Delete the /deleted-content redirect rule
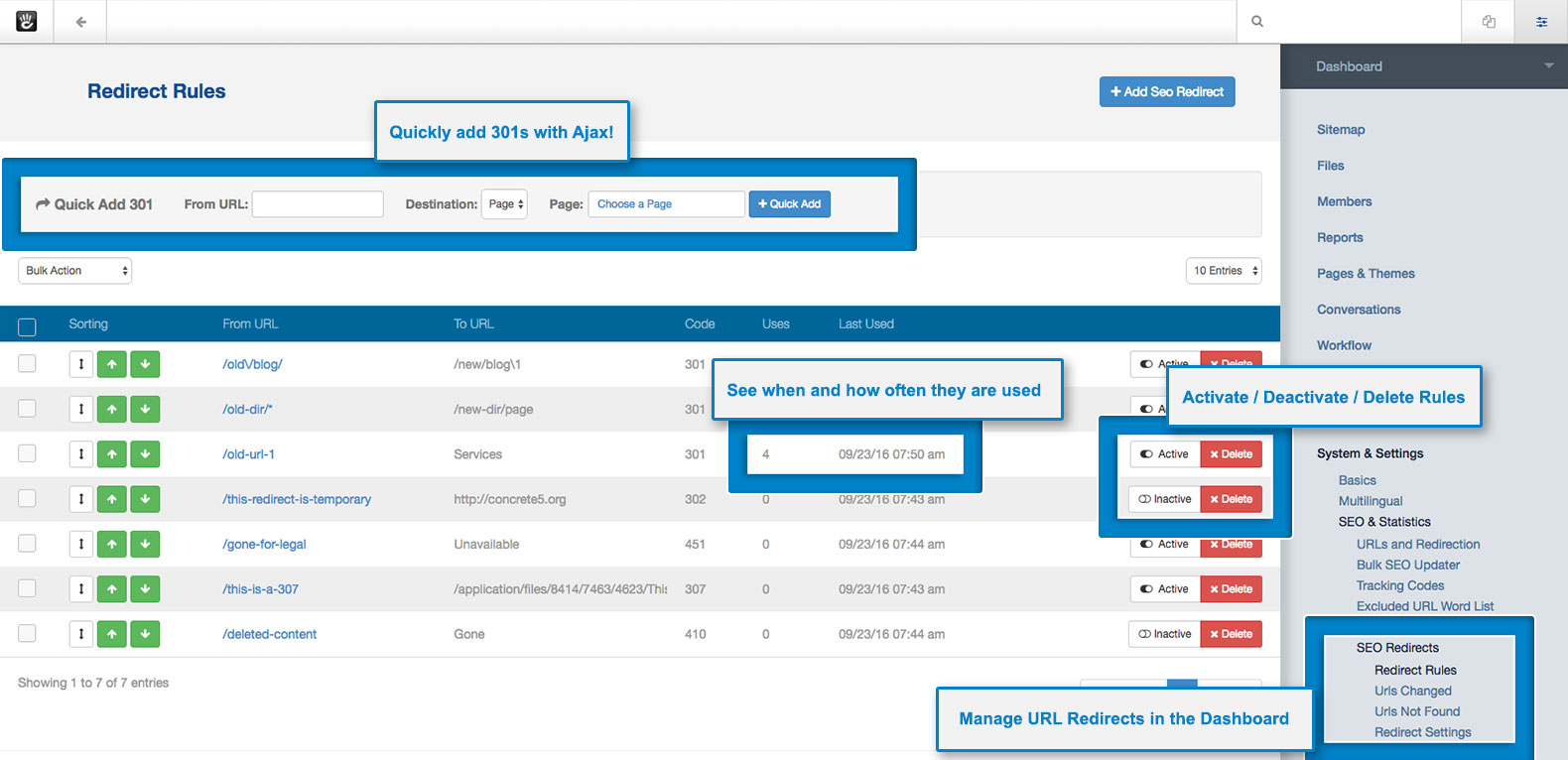1568x760 pixels. pos(1232,634)
